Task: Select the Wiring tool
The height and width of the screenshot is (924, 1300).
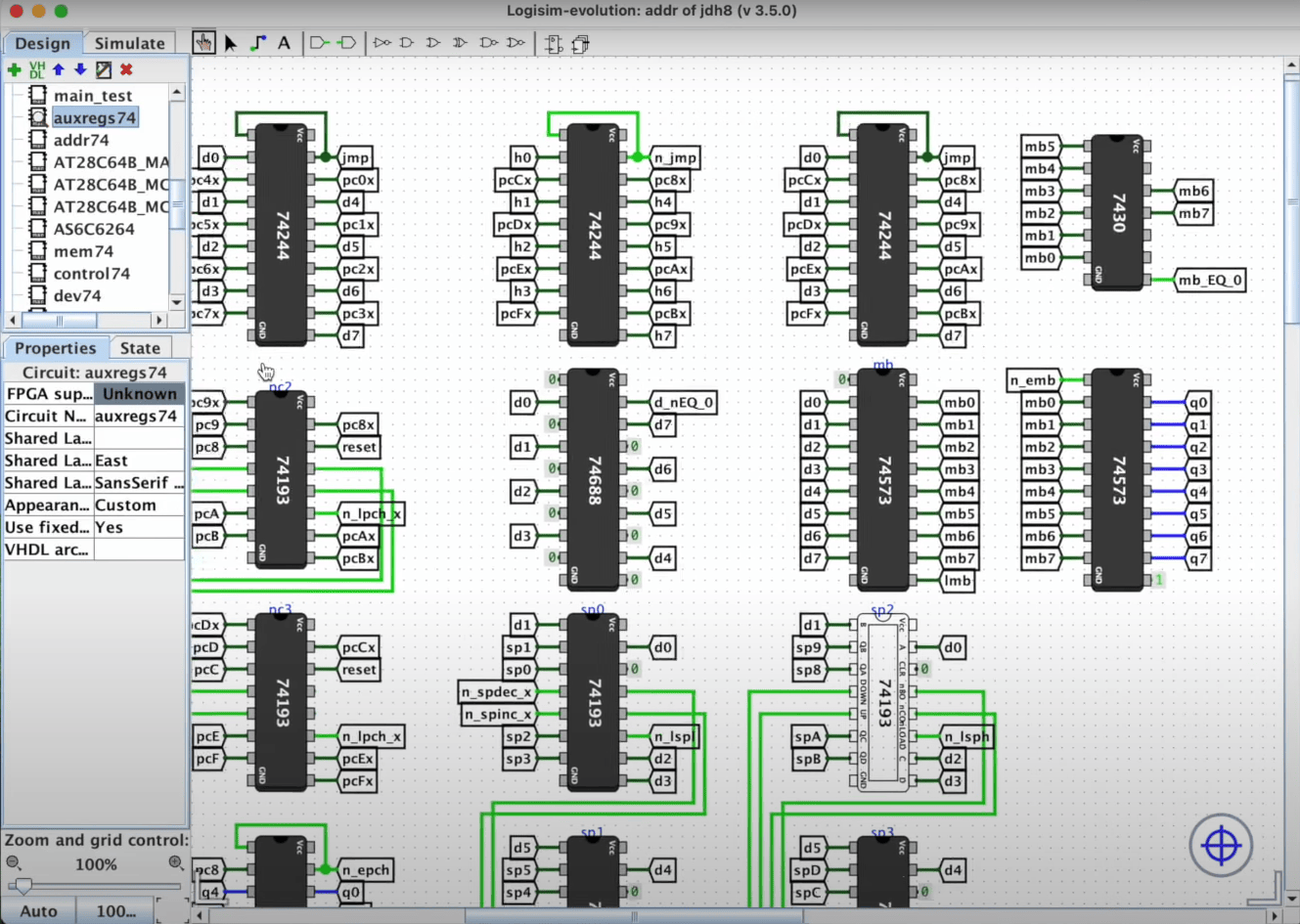Action: (258, 43)
